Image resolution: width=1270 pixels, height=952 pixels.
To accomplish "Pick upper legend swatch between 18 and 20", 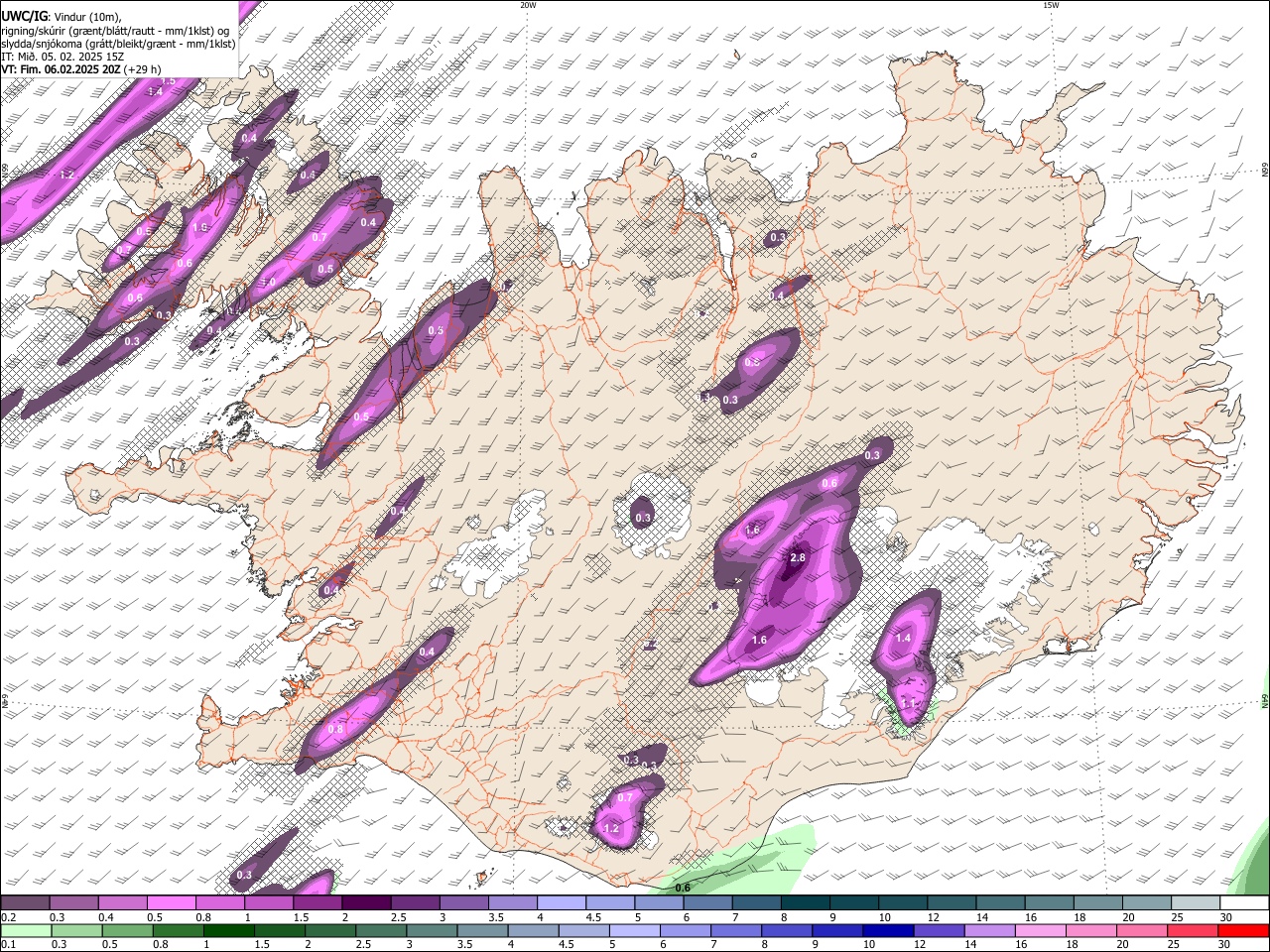I will [x=1098, y=903].
